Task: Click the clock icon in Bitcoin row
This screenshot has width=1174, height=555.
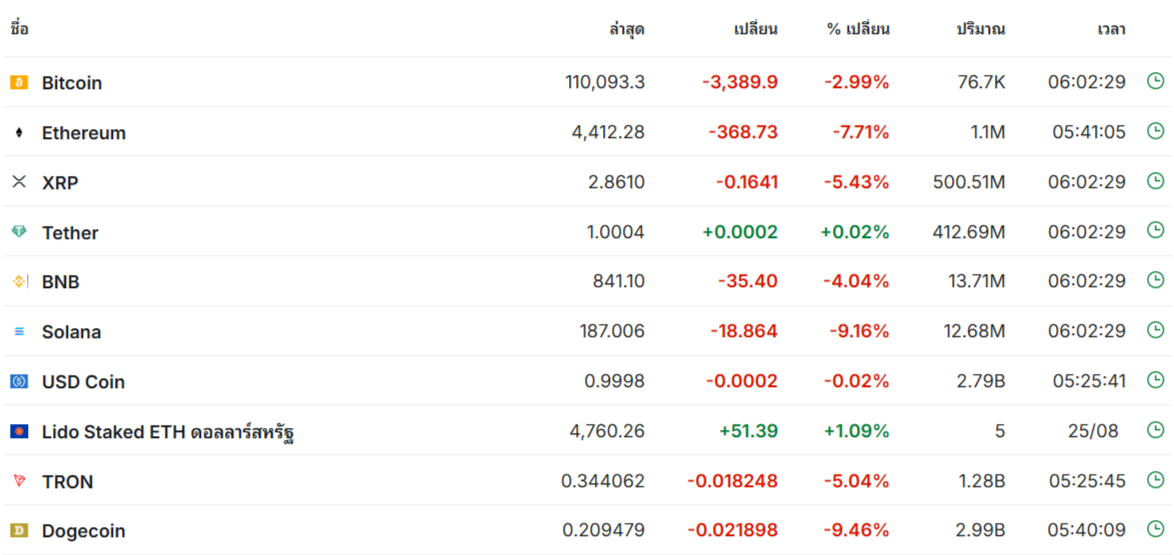Action: (1155, 81)
